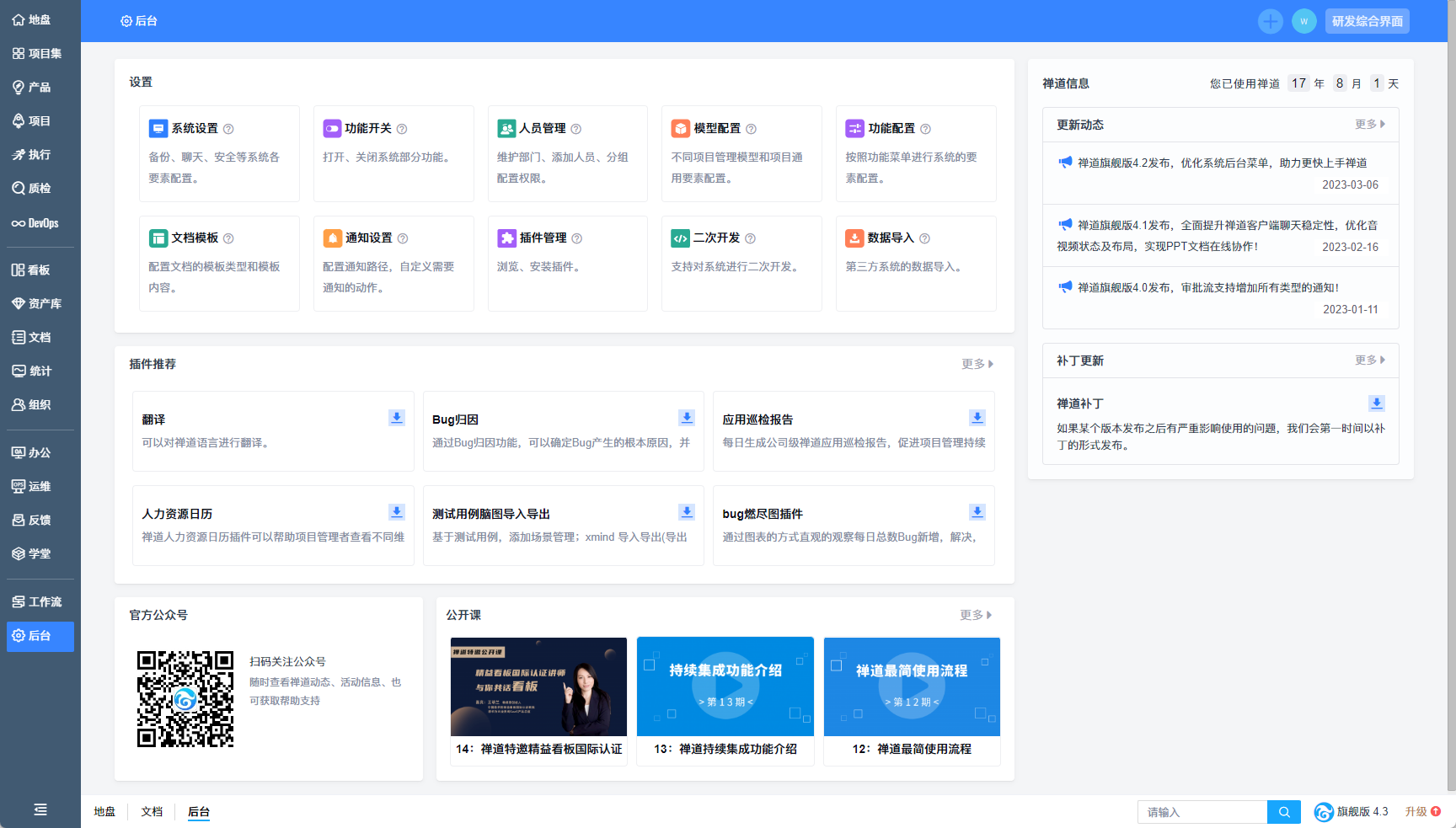Click help icon beside 功能开关
Image resolution: width=1456 pixels, height=828 pixels.
(x=402, y=129)
